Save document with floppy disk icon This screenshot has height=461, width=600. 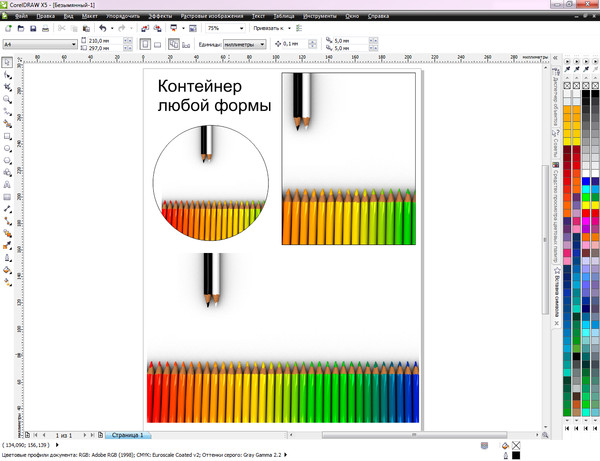33,28
